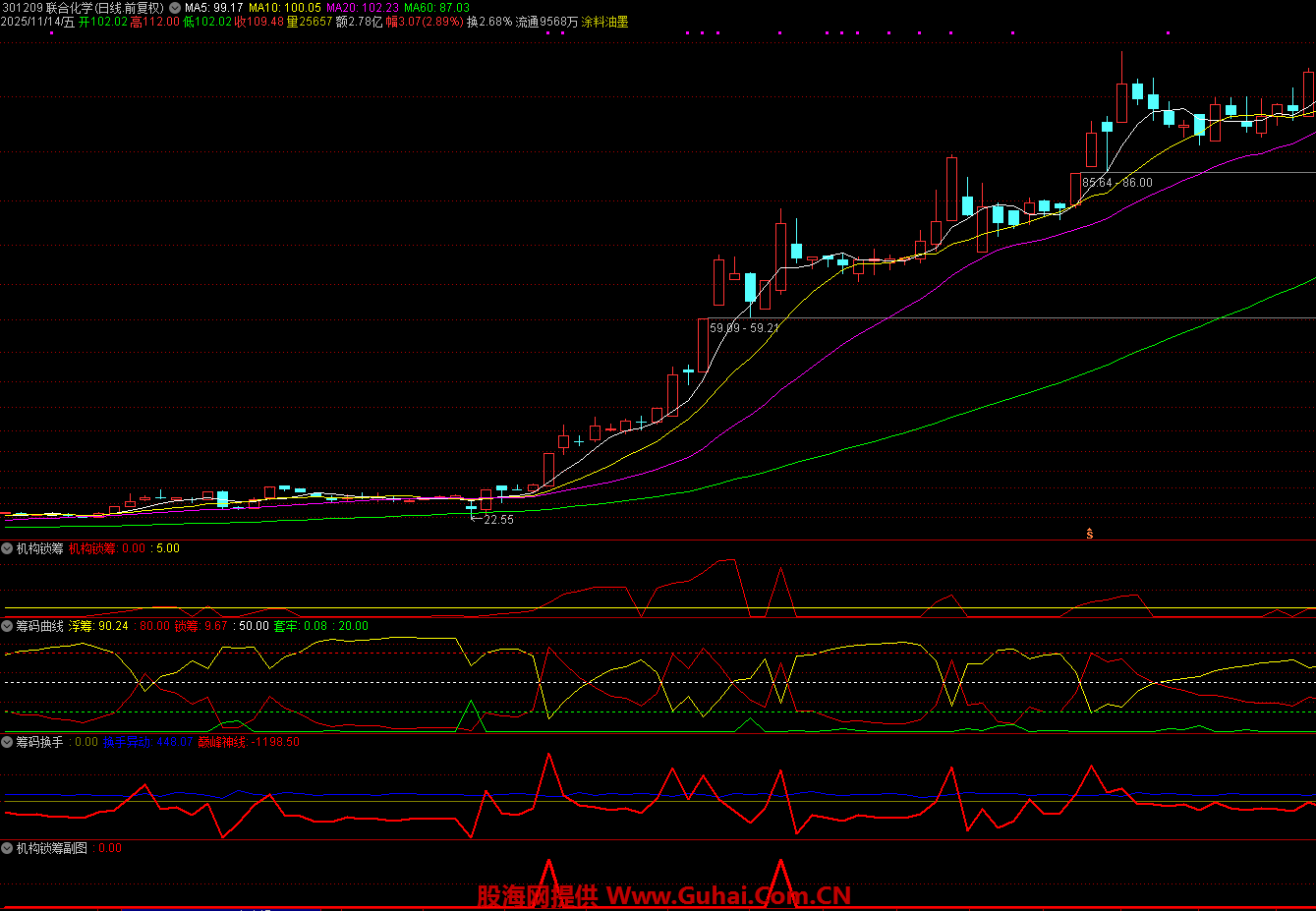The width and height of the screenshot is (1316, 911).
Task: Select the MA10 moving average label
Action: (284, 8)
